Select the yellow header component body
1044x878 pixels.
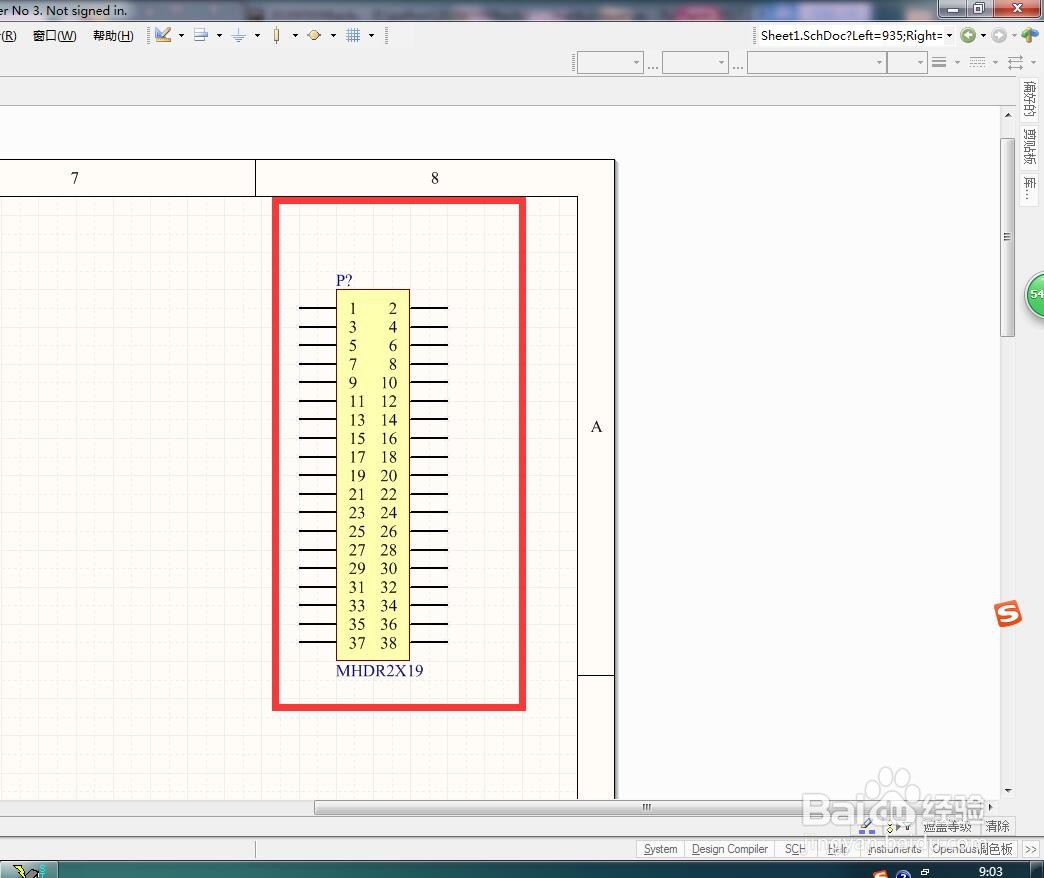tap(373, 475)
